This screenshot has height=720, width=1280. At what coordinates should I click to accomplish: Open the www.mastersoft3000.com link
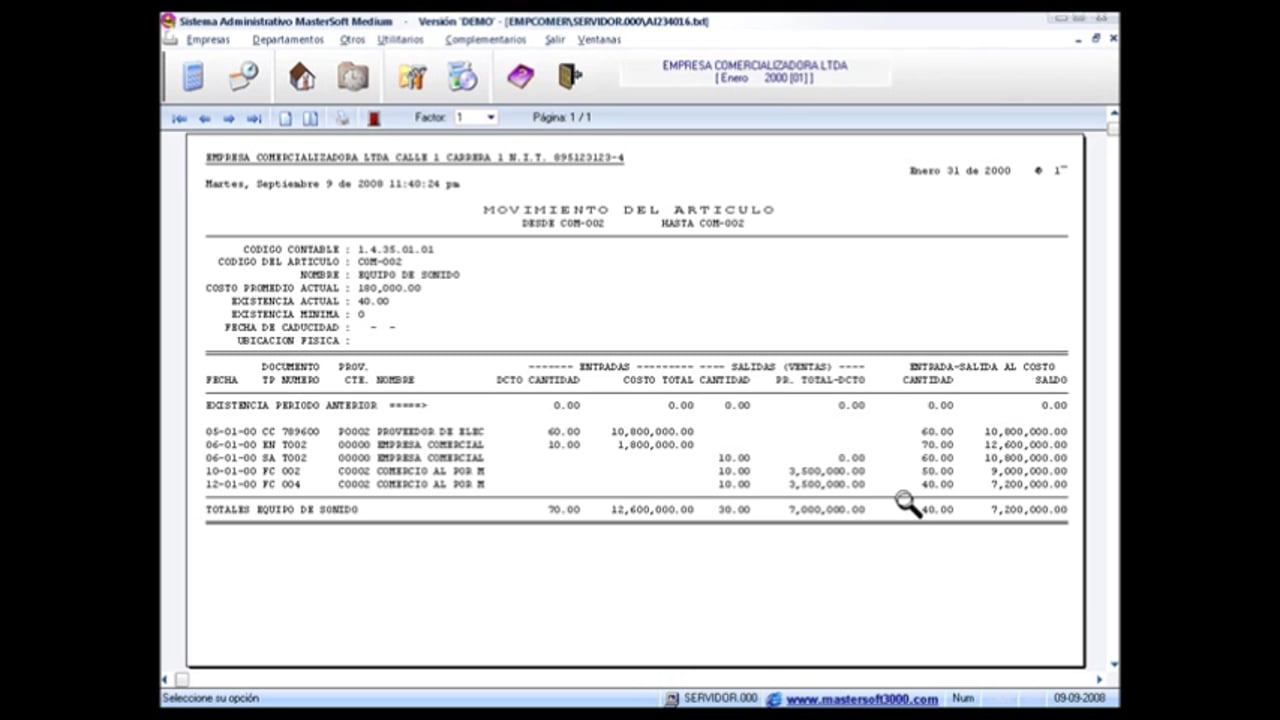[x=861, y=699]
